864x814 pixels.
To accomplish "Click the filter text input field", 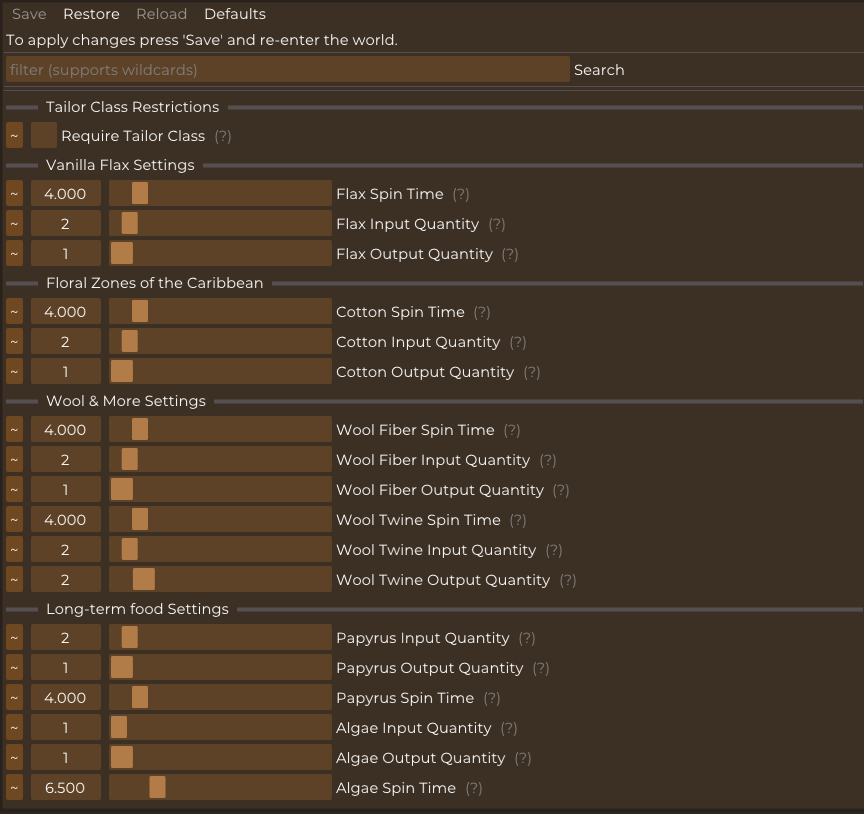I will tap(287, 70).
